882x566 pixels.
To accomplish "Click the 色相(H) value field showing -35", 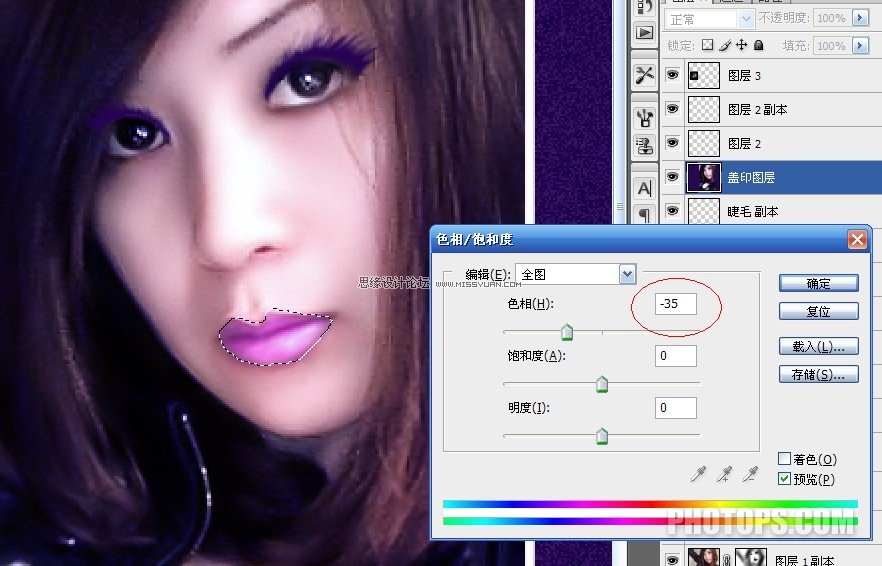I will point(676,304).
